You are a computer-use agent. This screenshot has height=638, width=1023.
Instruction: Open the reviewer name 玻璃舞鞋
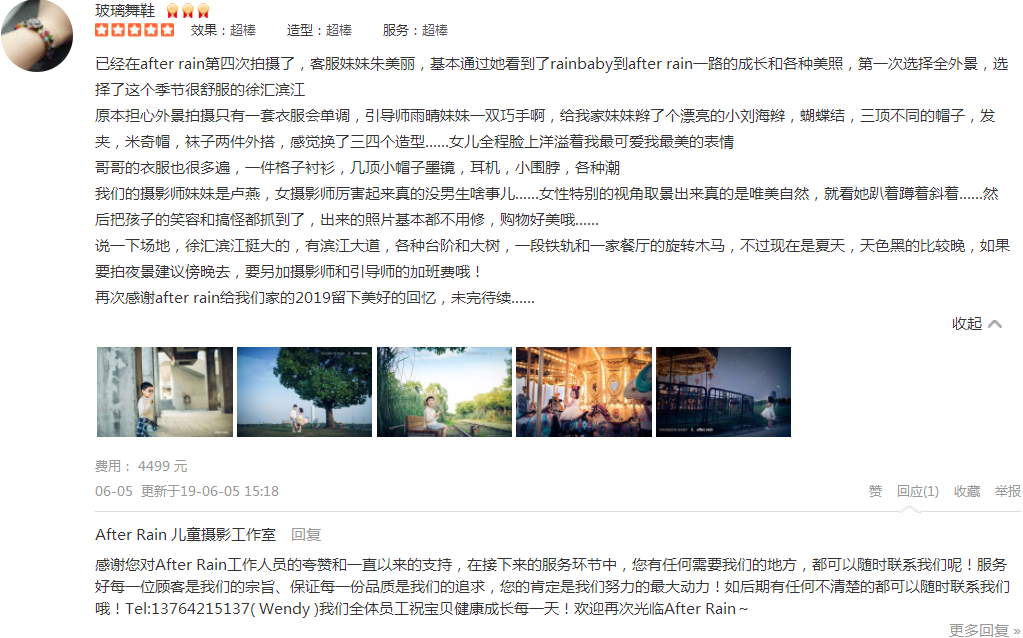point(125,10)
